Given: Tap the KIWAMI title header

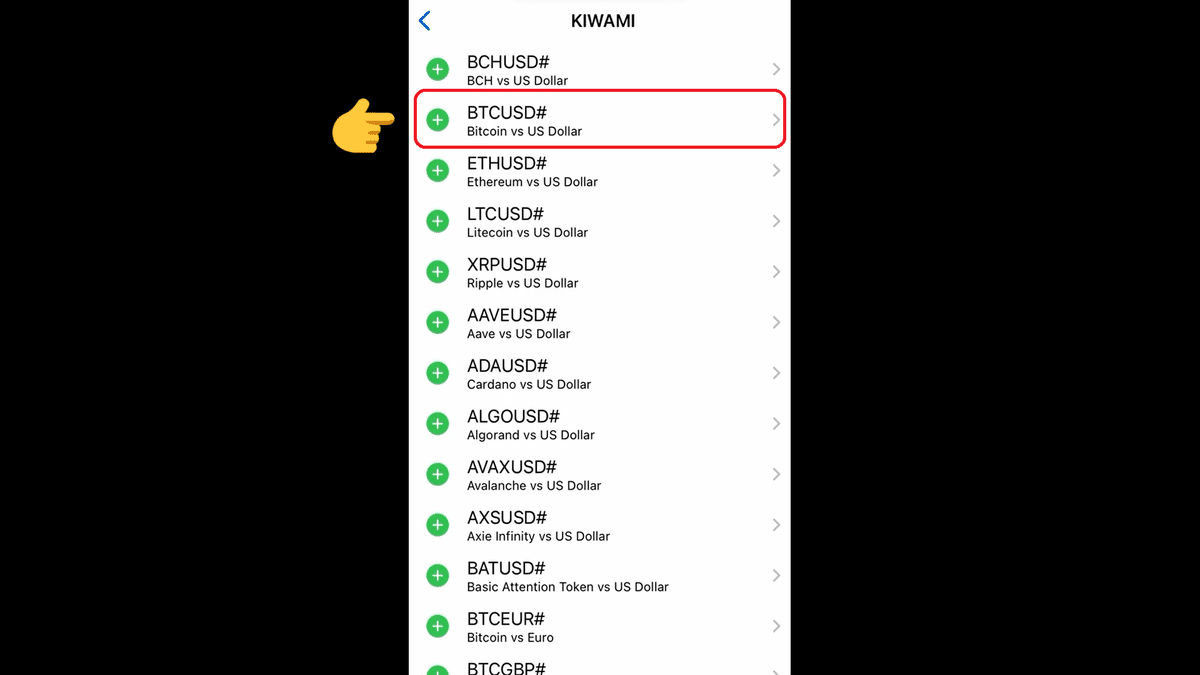Looking at the screenshot, I should click(603, 20).
